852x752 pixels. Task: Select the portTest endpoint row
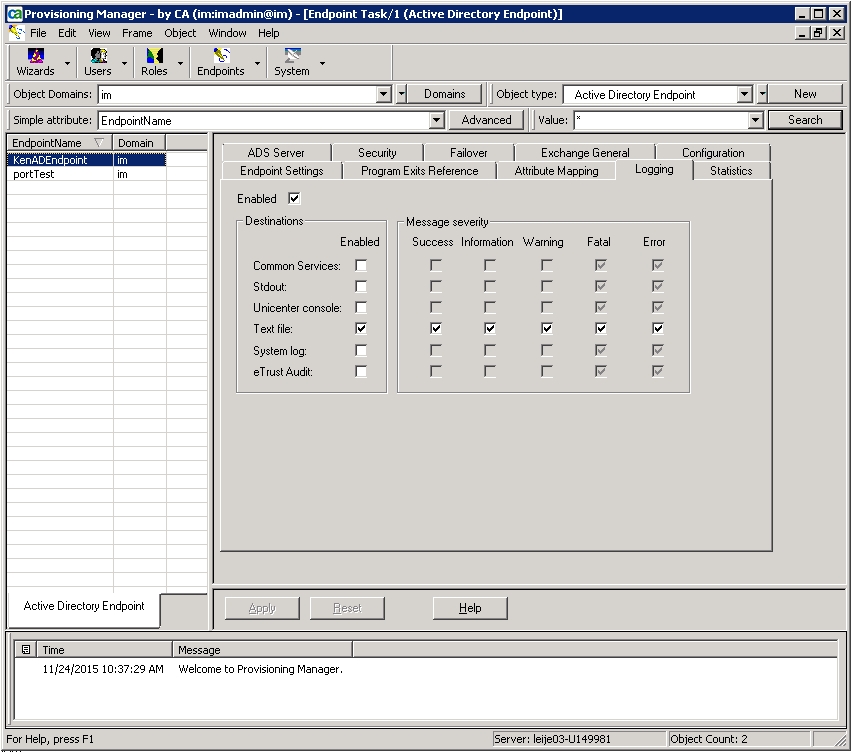(x=34, y=174)
